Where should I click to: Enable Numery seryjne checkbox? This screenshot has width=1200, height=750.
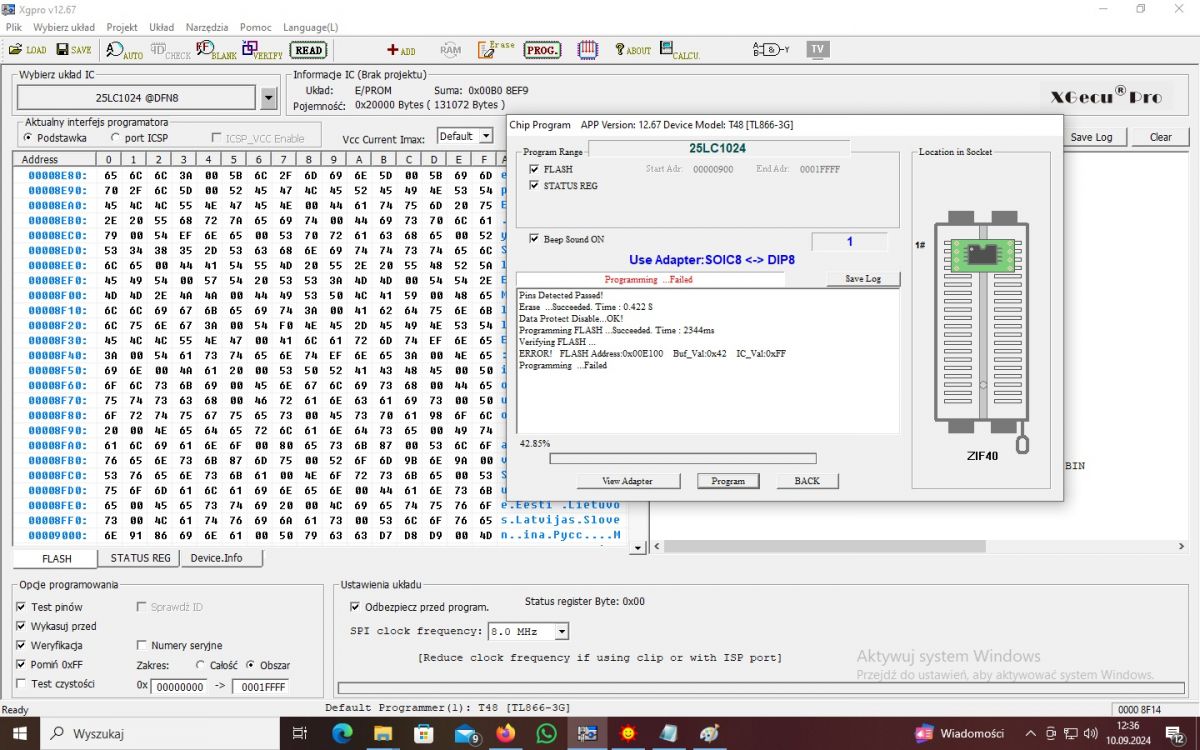click(142, 645)
